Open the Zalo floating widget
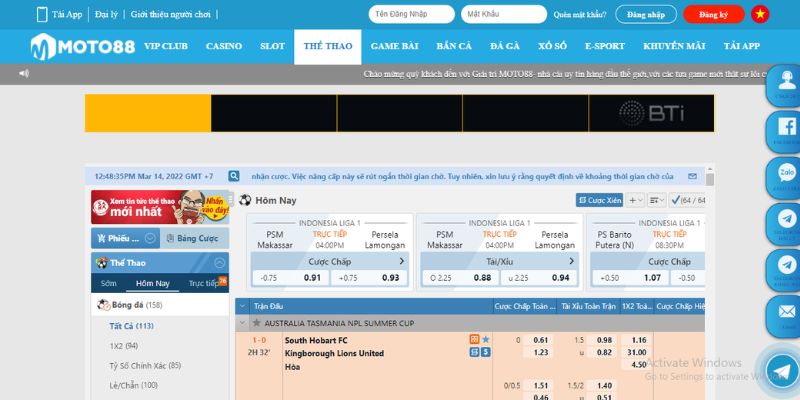Viewport: 800px width, 400px height. [x=785, y=178]
